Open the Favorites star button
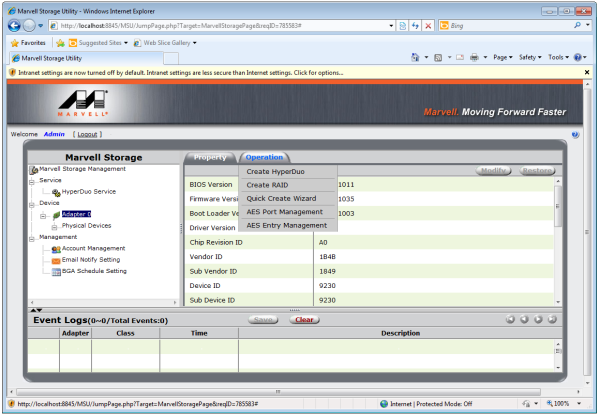600x417 pixels. 28,43
